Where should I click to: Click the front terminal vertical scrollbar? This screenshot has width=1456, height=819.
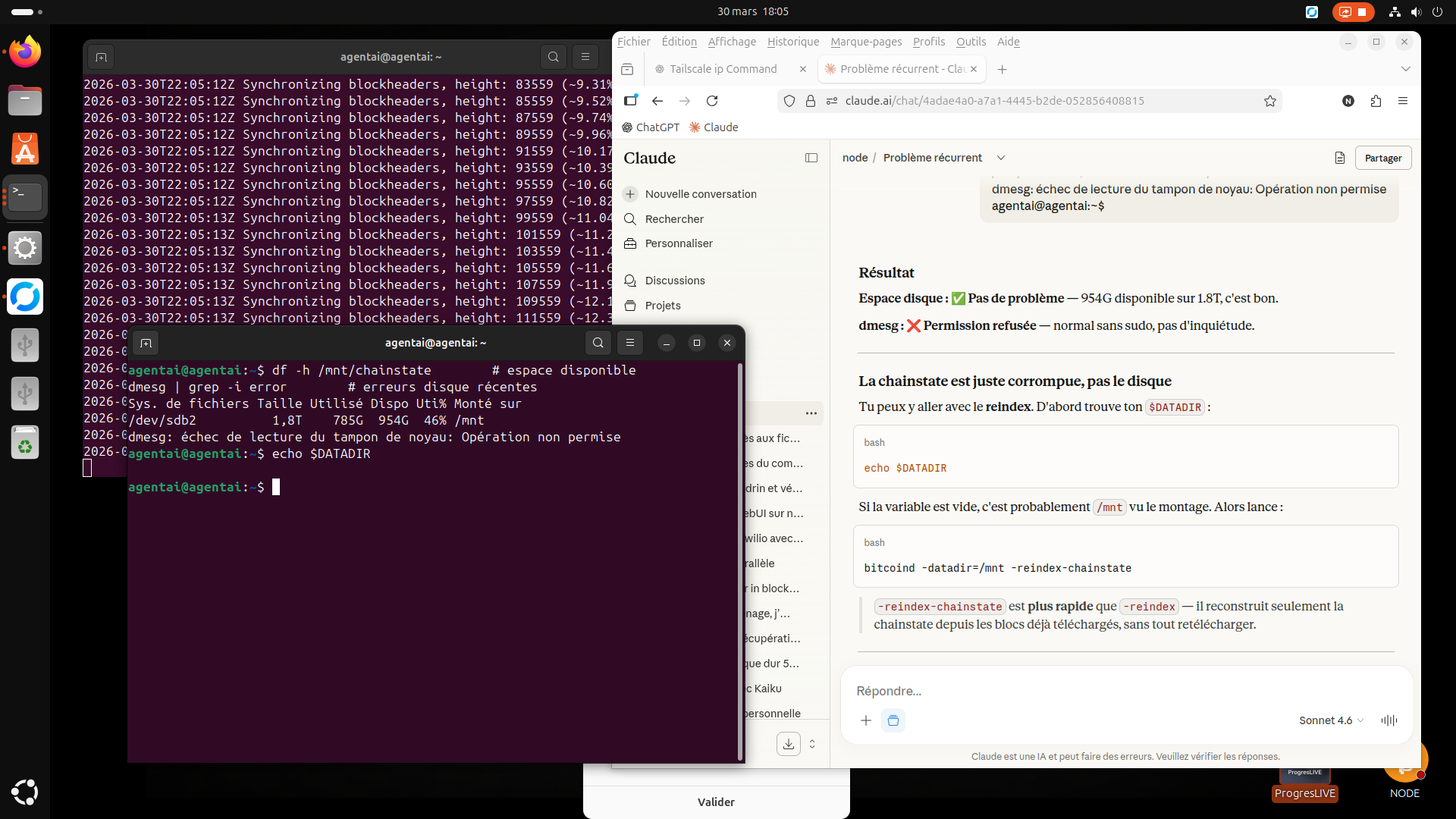tap(739, 561)
